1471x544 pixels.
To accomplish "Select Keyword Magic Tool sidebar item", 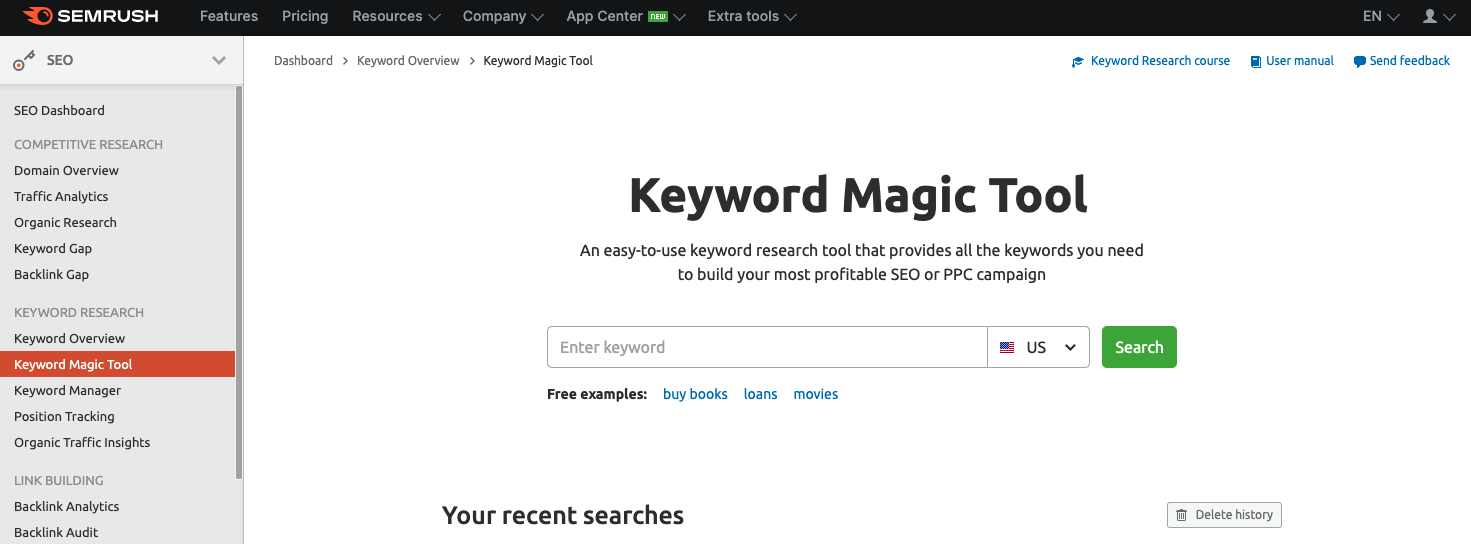I will click(x=117, y=365).
